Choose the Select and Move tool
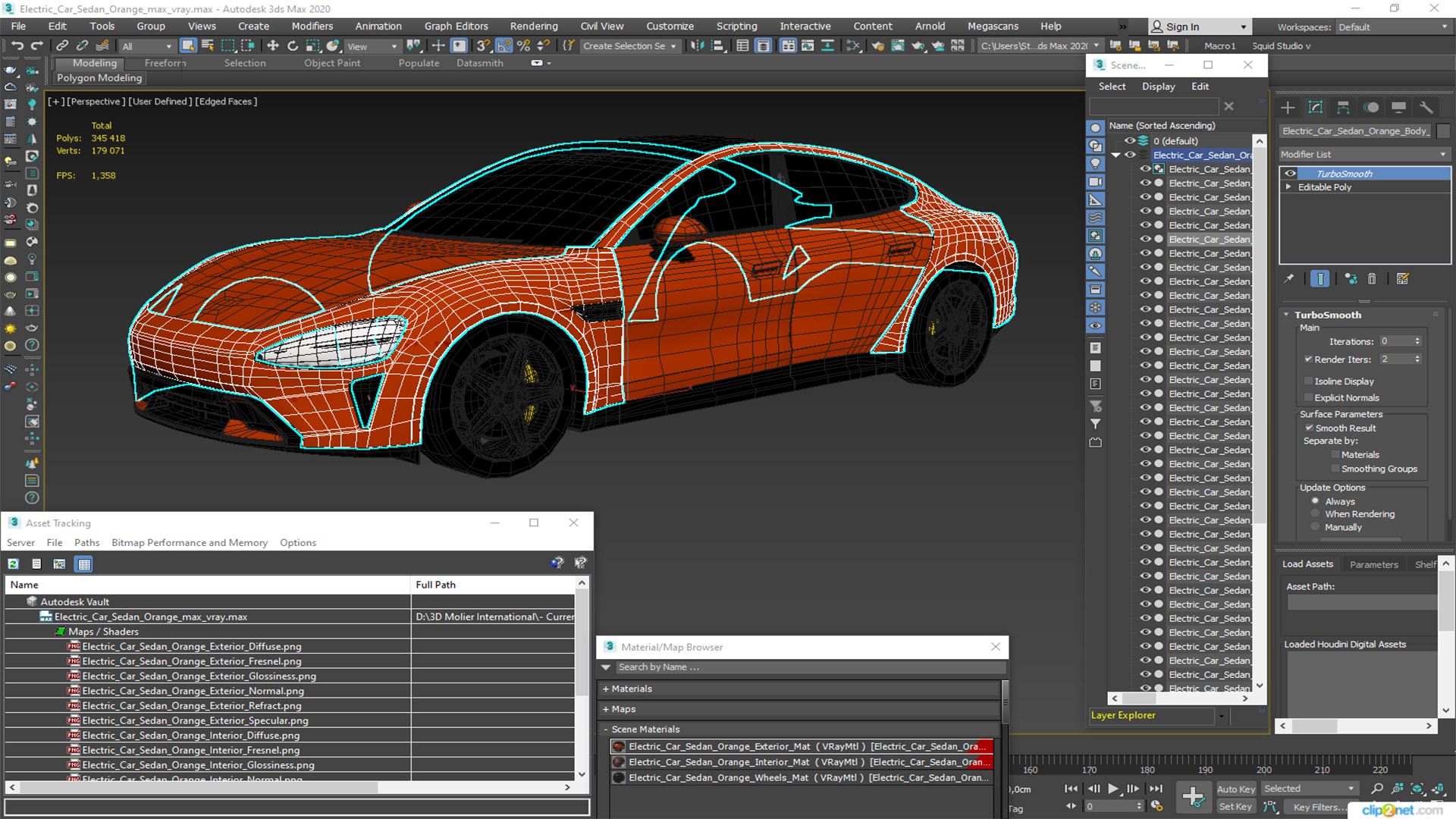 273,45
